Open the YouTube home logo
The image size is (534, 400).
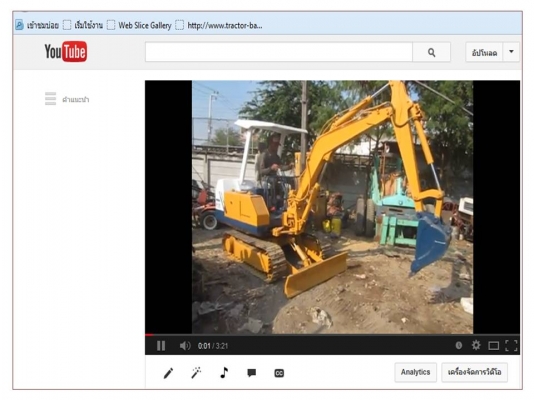[x=66, y=52]
